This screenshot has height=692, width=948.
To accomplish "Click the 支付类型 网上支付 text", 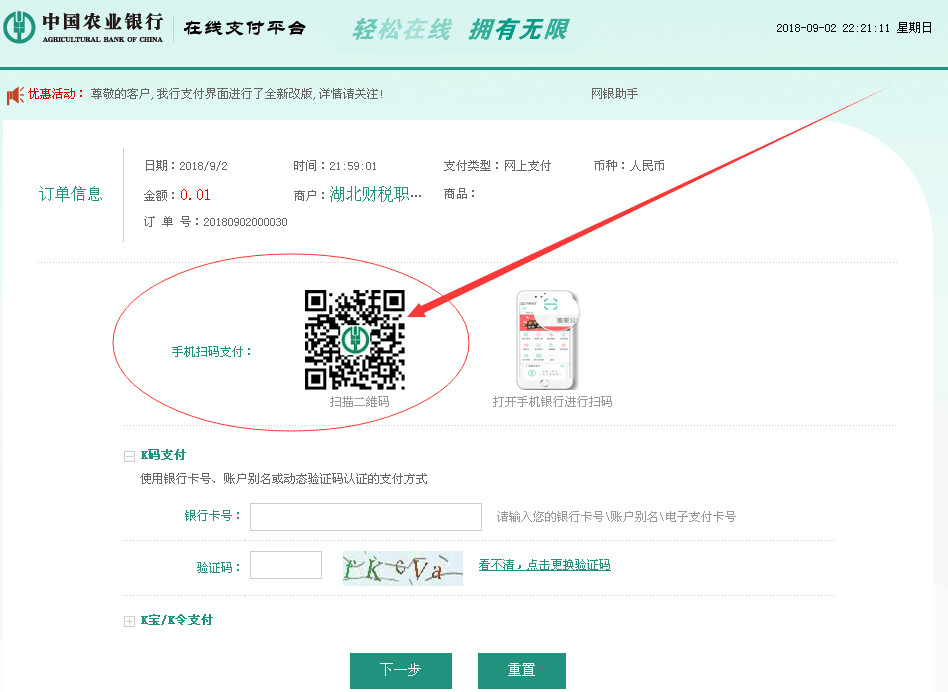I will 498,166.
